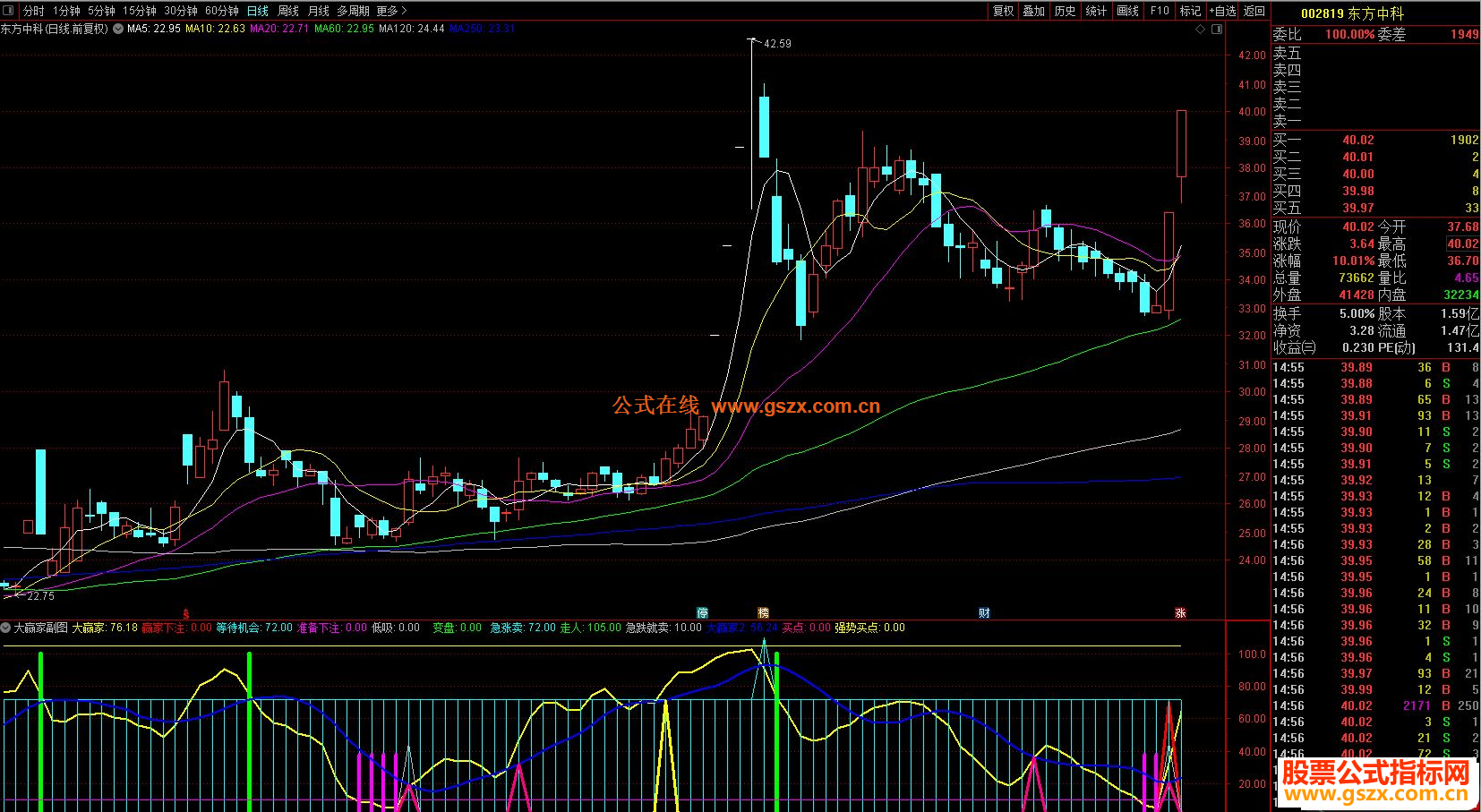This screenshot has width=1481, height=812.
Task: Click the 涨 limit-up marker icon
Action: [x=1181, y=612]
